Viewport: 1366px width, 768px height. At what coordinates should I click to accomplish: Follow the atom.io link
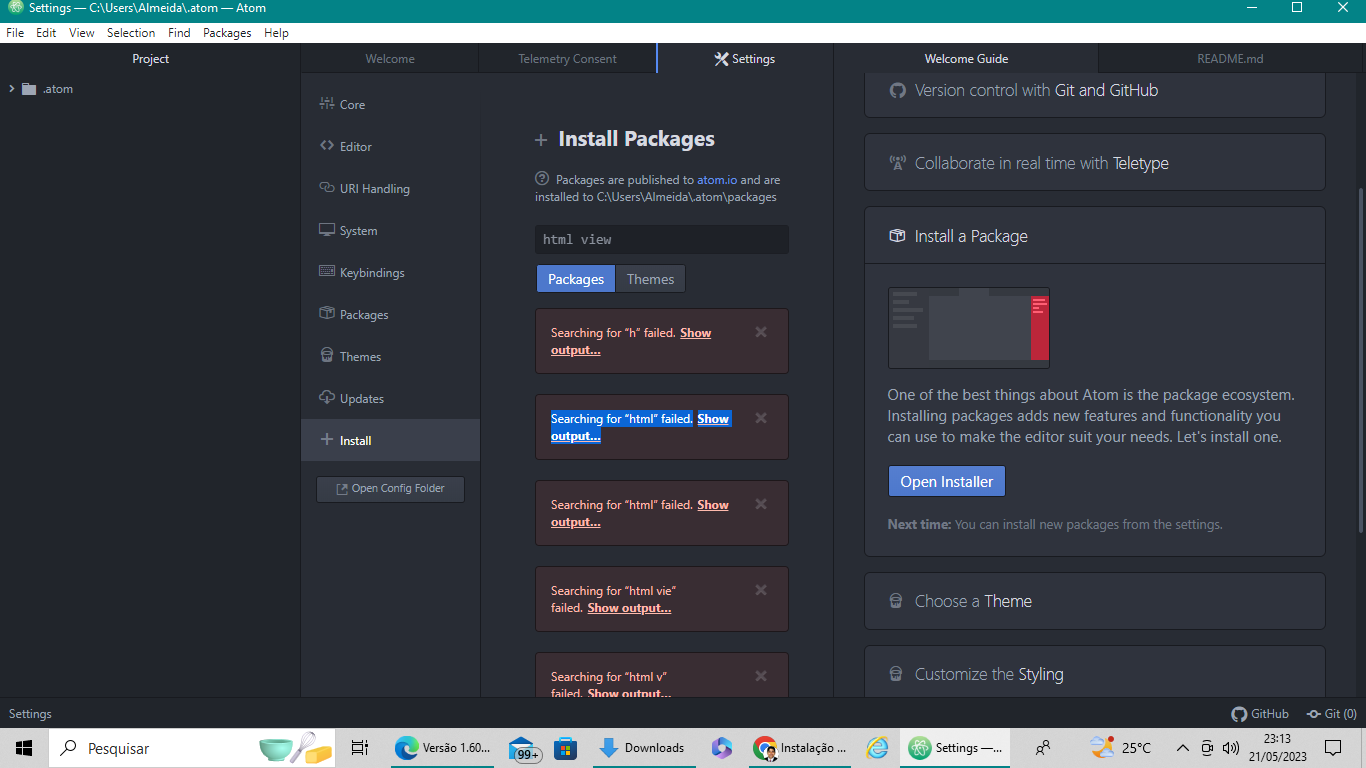point(717,180)
